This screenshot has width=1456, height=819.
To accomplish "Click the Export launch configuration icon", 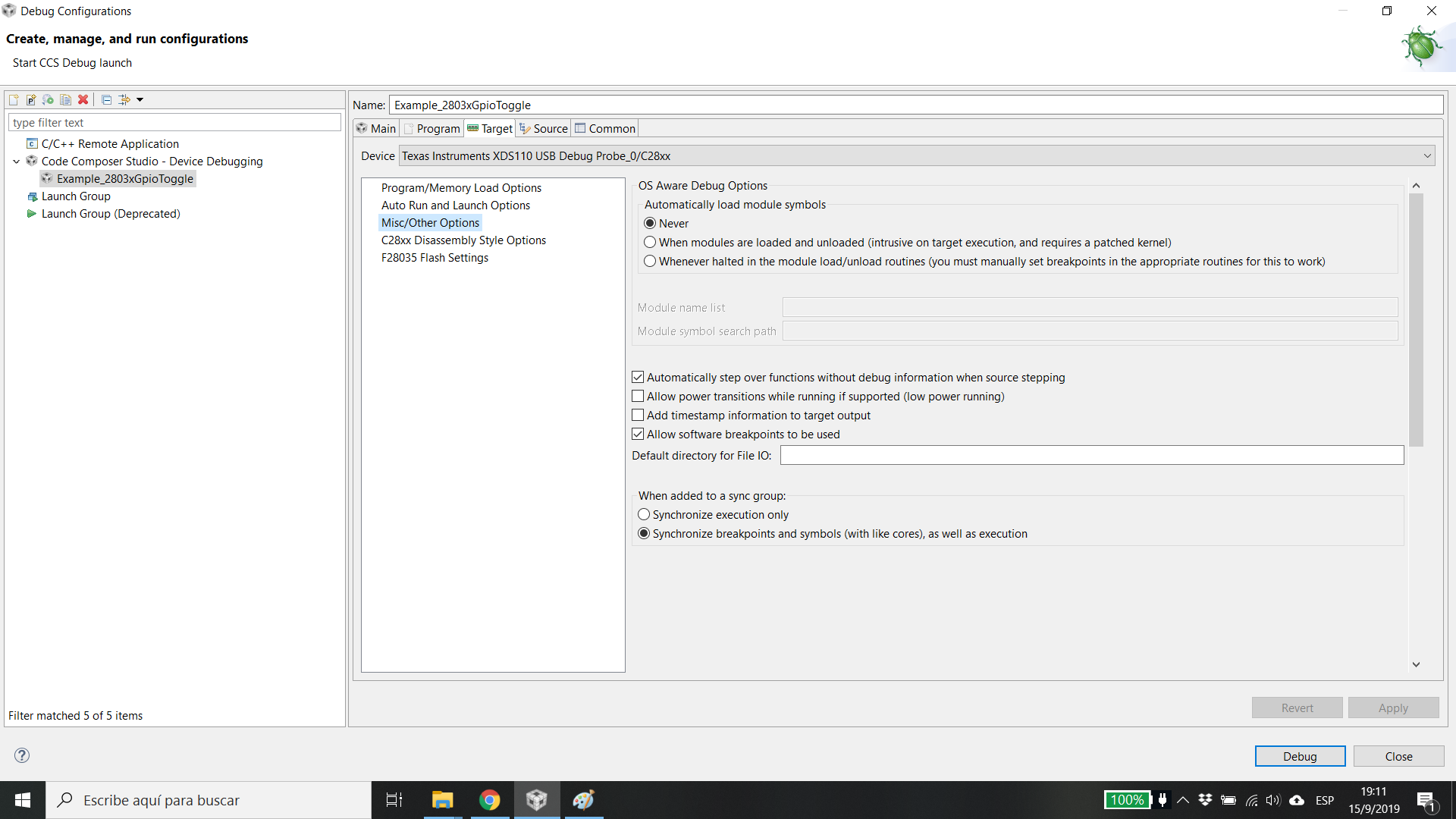I will pyautogui.click(x=49, y=99).
